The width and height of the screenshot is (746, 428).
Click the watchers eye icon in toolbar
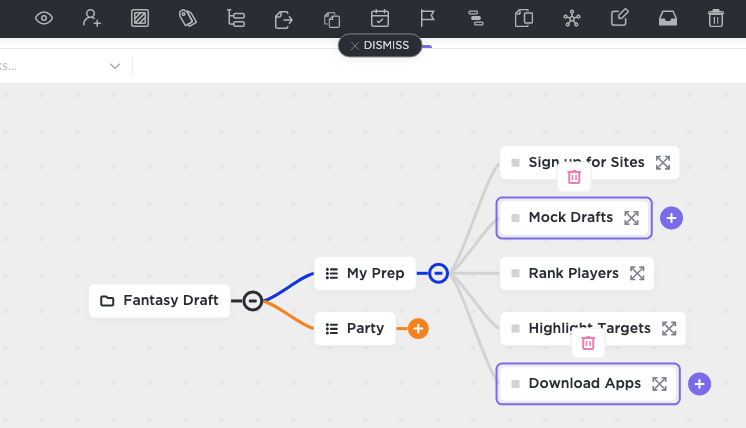(x=44, y=18)
